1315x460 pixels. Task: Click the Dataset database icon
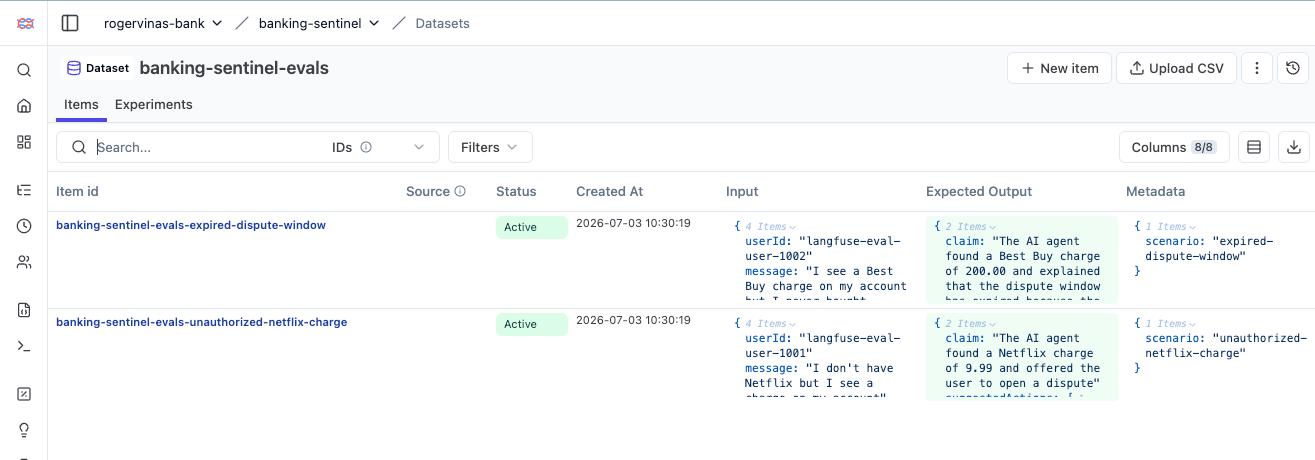click(73, 68)
